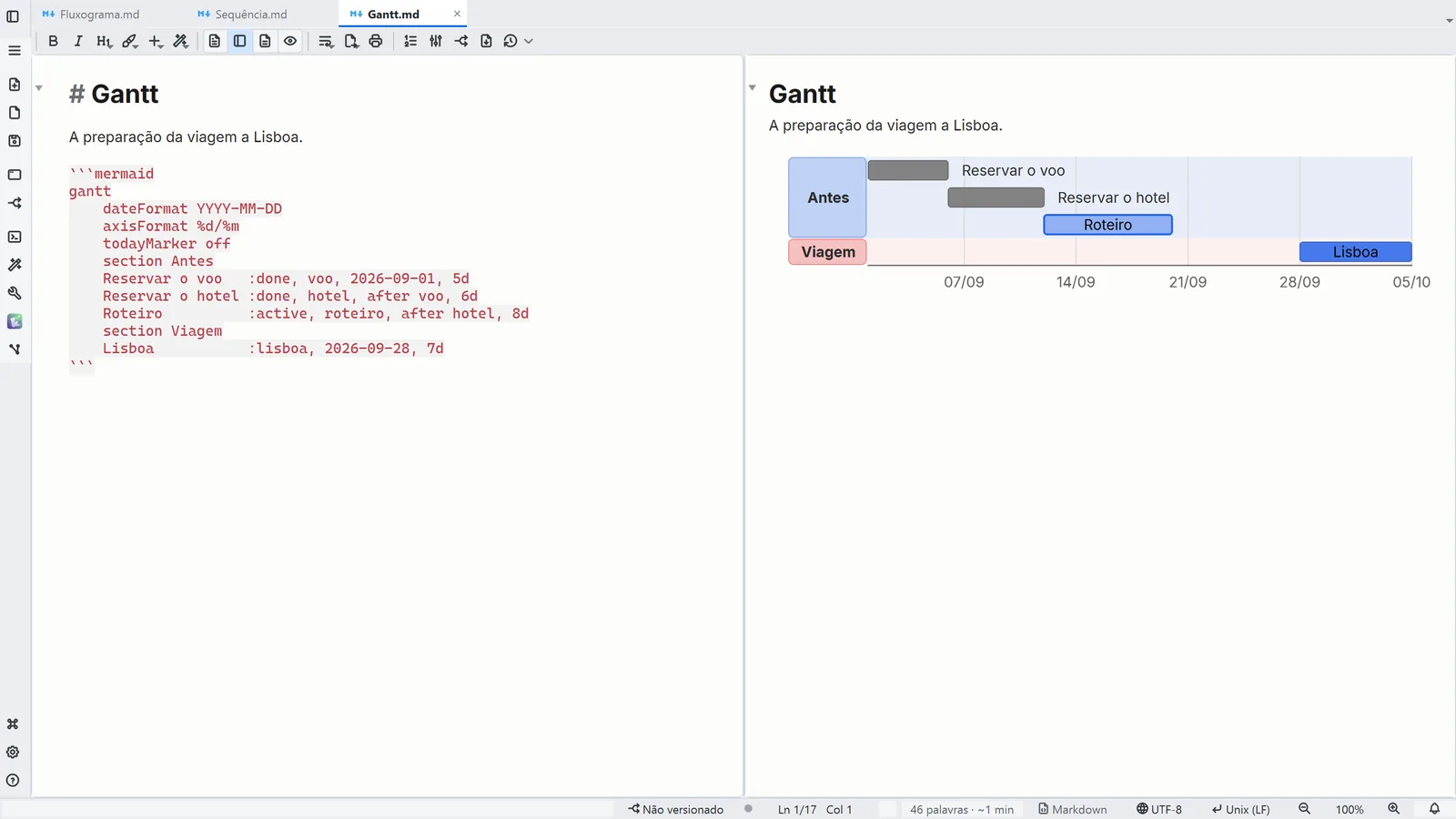The image size is (1456, 819).
Task: Switch to editor-only view mode
Action: tap(215, 41)
